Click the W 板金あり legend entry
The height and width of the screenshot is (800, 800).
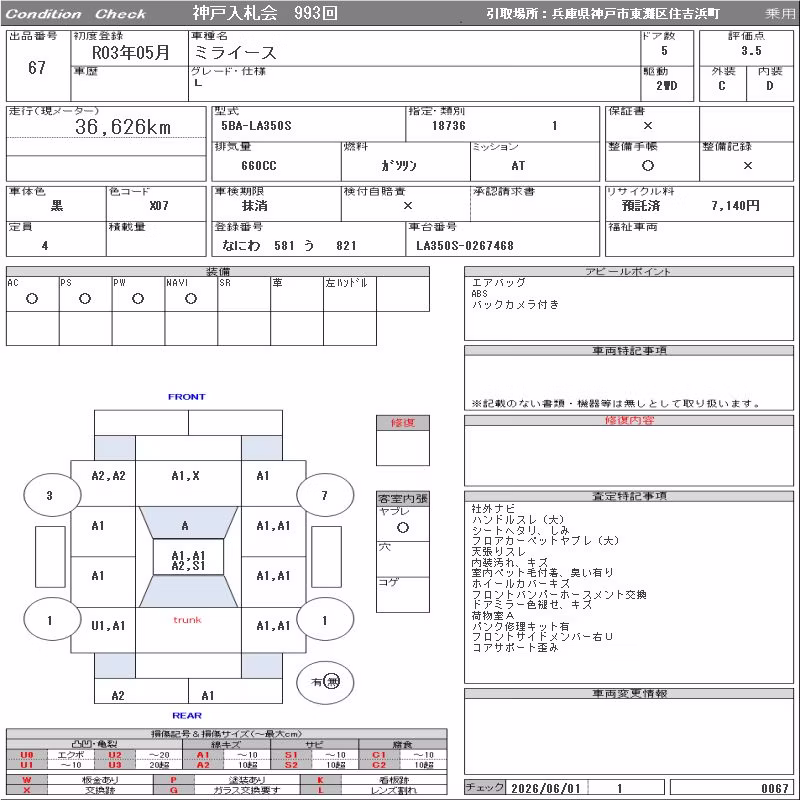tap(79, 780)
